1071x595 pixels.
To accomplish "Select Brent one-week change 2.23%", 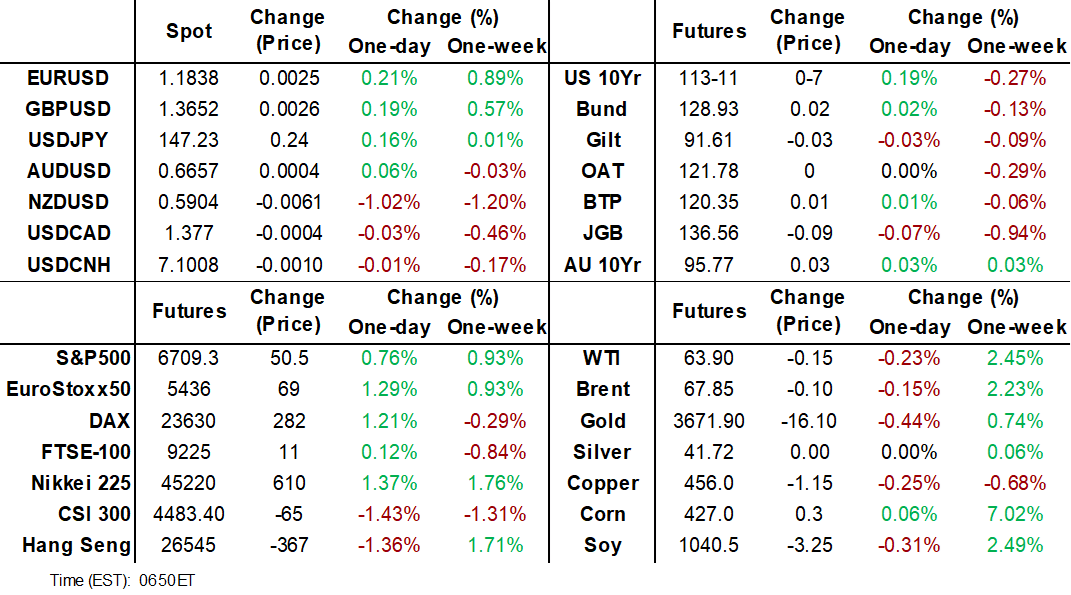I will 1017,389.
